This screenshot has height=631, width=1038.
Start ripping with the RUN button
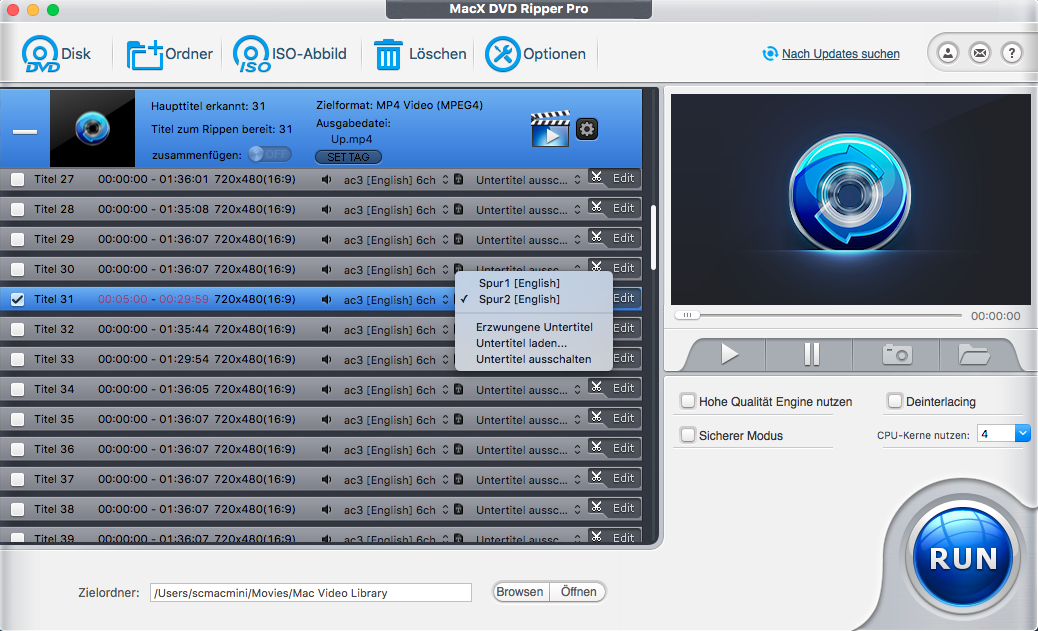coord(963,558)
